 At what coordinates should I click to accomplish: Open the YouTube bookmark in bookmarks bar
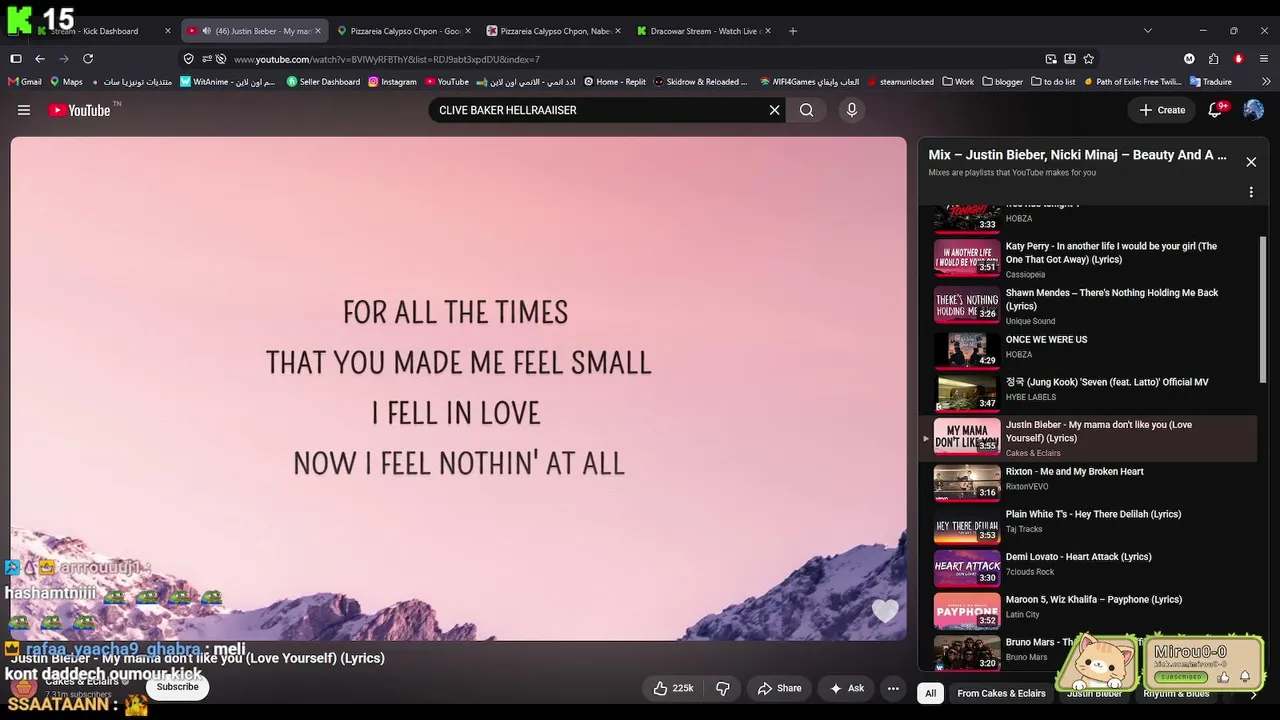[446, 82]
